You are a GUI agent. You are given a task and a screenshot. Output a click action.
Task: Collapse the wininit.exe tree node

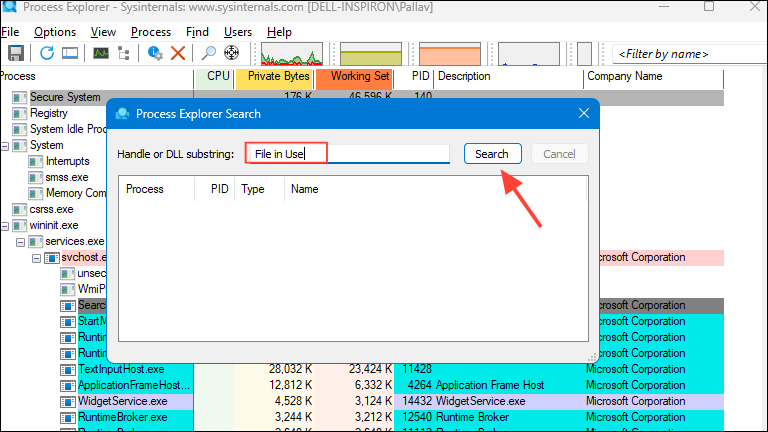pos(5,225)
